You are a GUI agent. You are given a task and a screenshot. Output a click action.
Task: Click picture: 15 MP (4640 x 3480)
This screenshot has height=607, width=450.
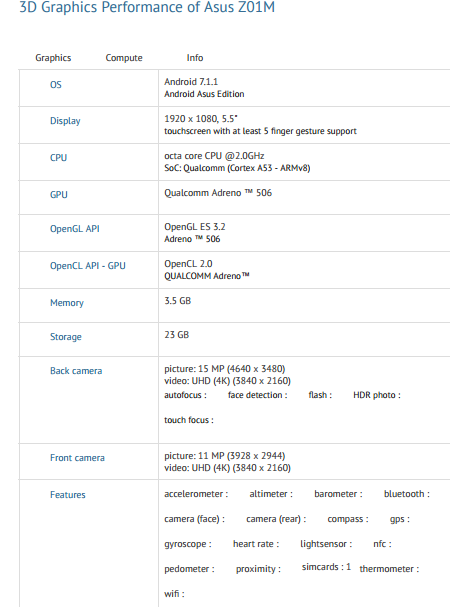[x=225, y=369]
